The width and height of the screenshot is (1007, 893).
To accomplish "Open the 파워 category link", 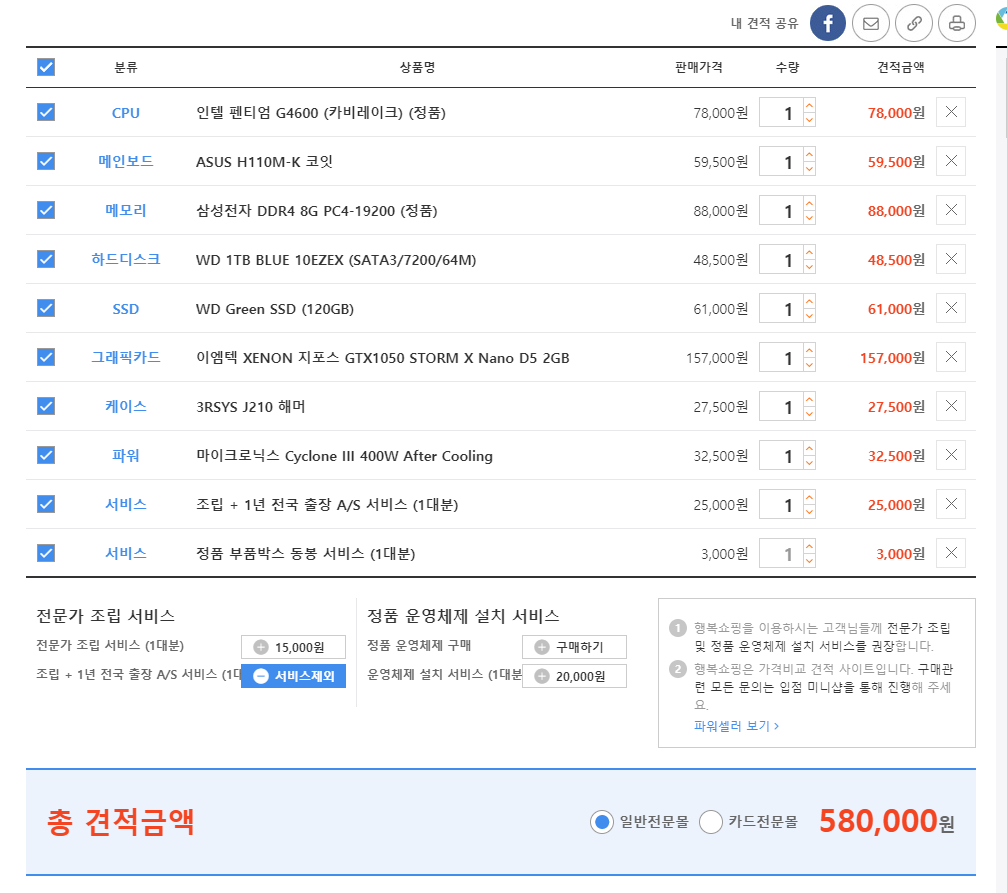I will 125,455.
